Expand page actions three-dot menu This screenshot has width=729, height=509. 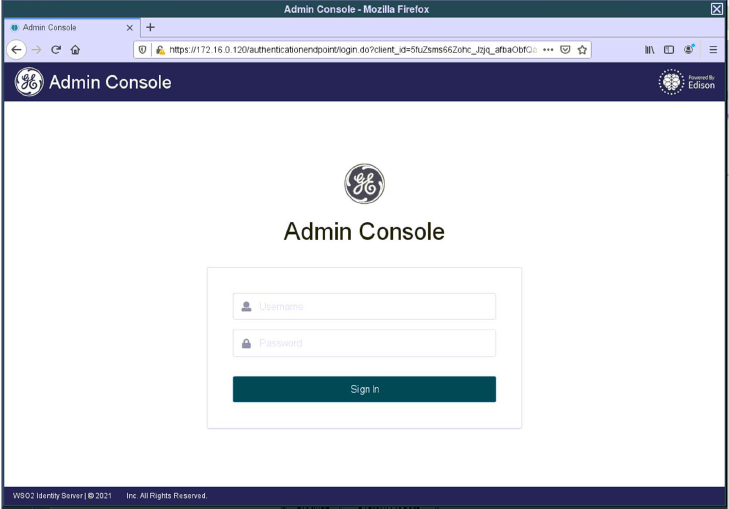click(548, 49)
